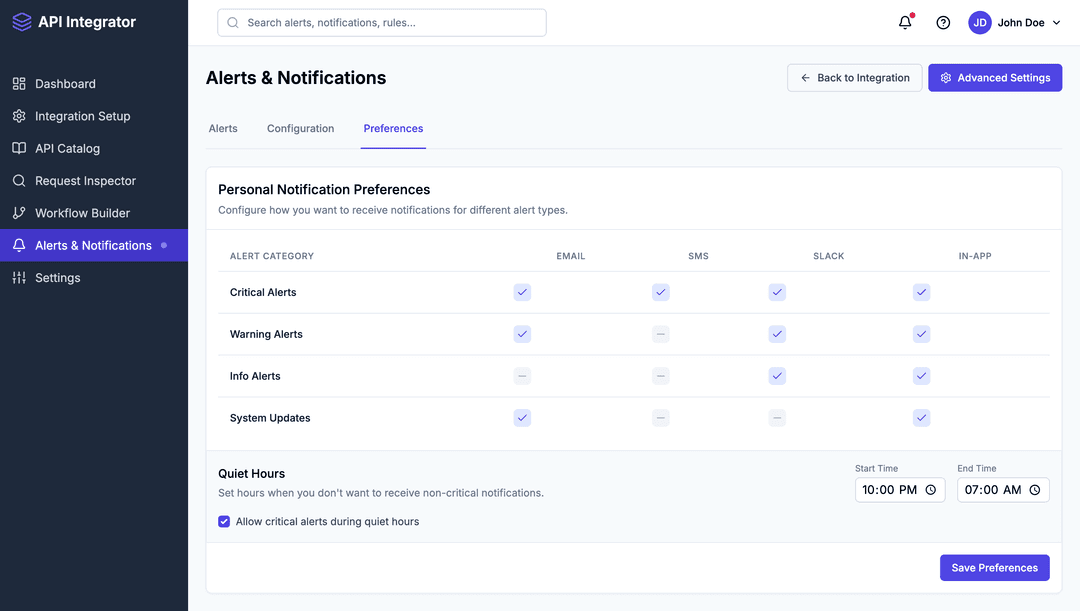Open the John Doe account dropdown
Viewport: 1080px width, 611px height.
coord(1012,21)
